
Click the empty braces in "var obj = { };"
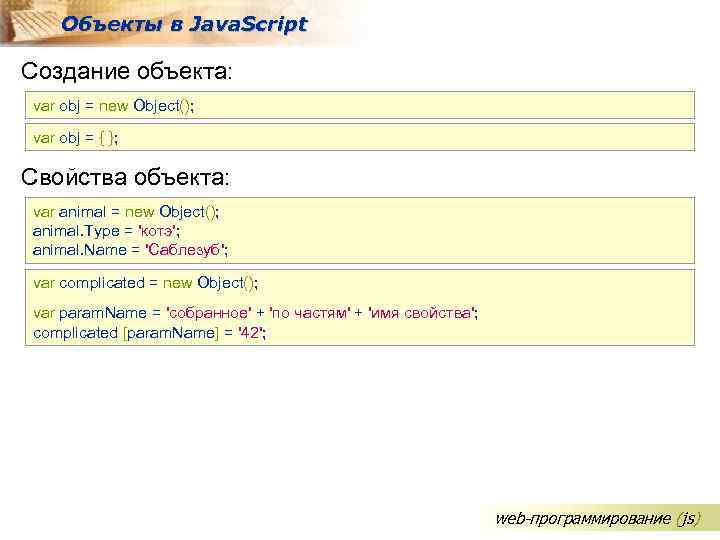coord(104,138)
